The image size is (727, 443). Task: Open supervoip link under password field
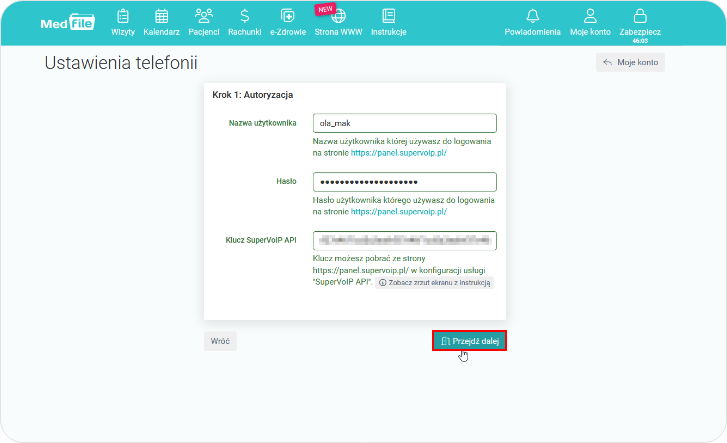[x=398, y=212]
